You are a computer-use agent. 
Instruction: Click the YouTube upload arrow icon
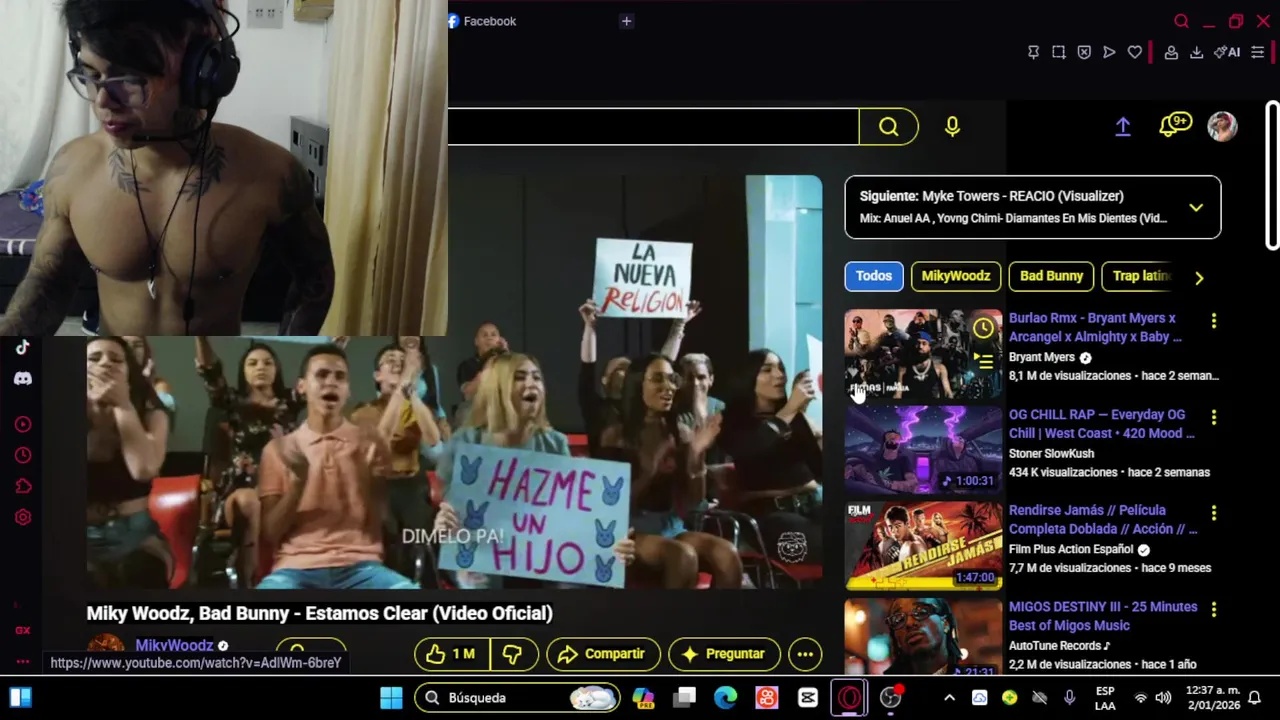click(x=1123, y=127)
